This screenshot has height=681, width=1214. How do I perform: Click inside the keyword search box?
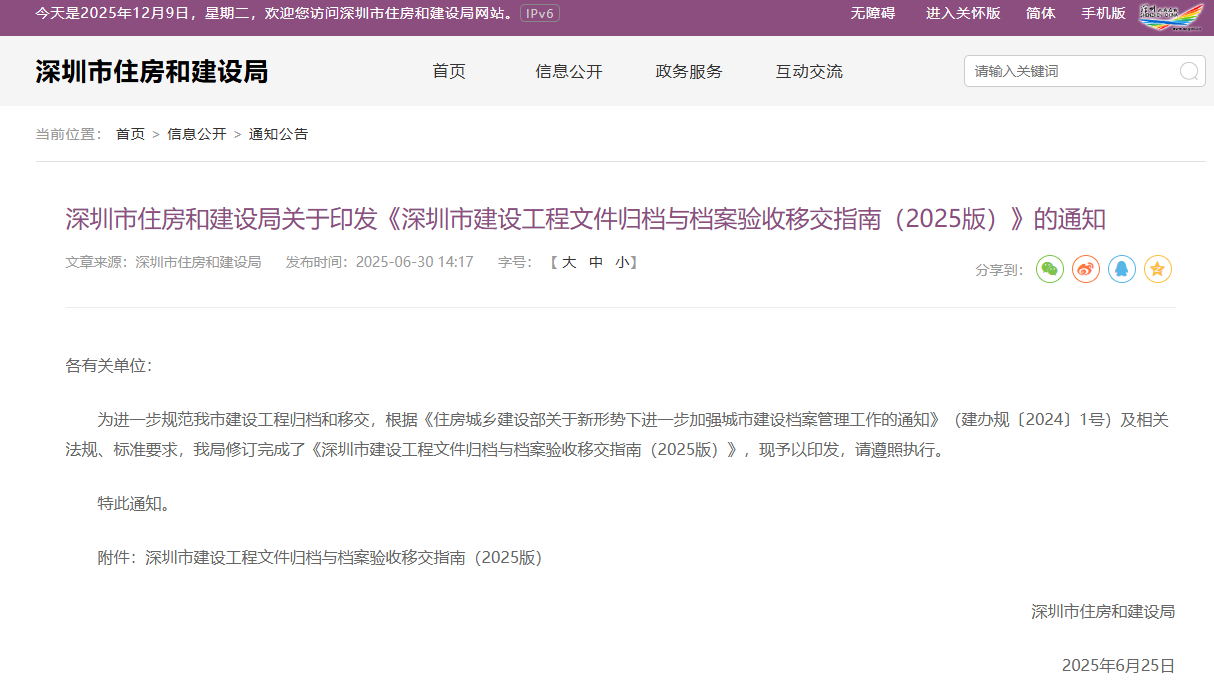[1060, 71]
